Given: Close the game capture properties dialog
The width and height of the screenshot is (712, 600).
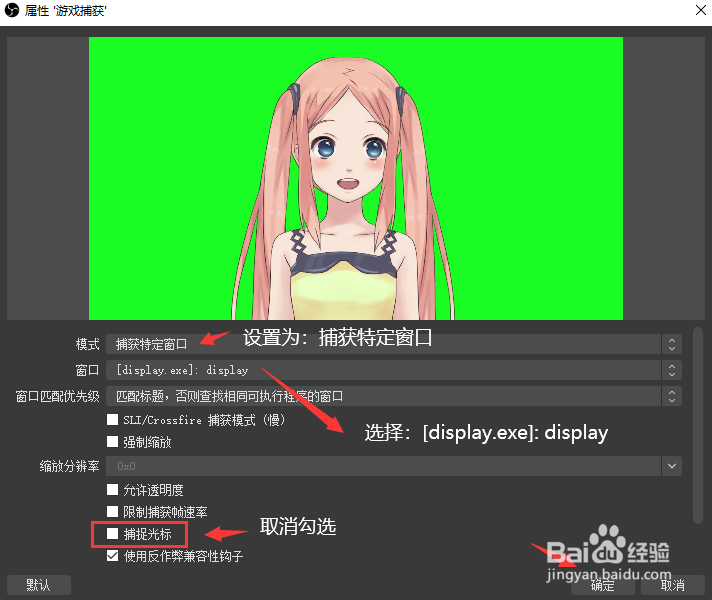Looking at the screenshot, I should click(x=701, y=10).
